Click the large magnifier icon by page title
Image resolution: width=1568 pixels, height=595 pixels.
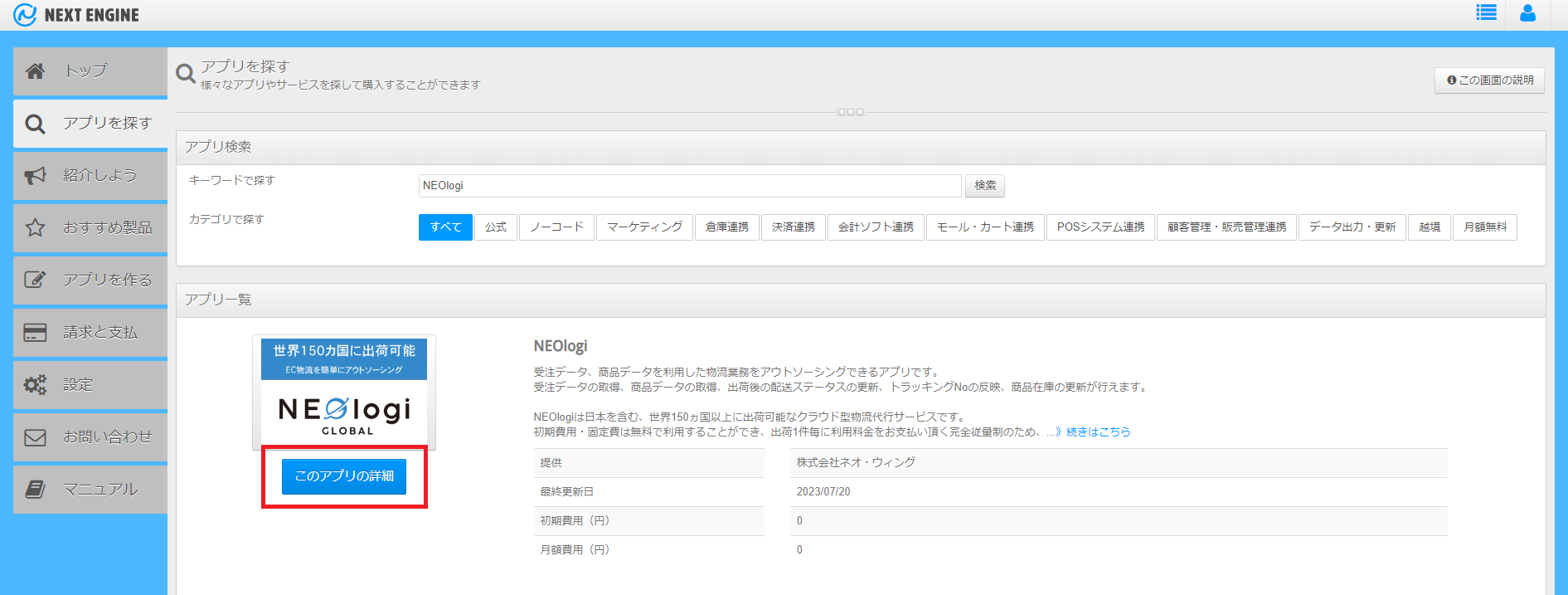(186, 74)
